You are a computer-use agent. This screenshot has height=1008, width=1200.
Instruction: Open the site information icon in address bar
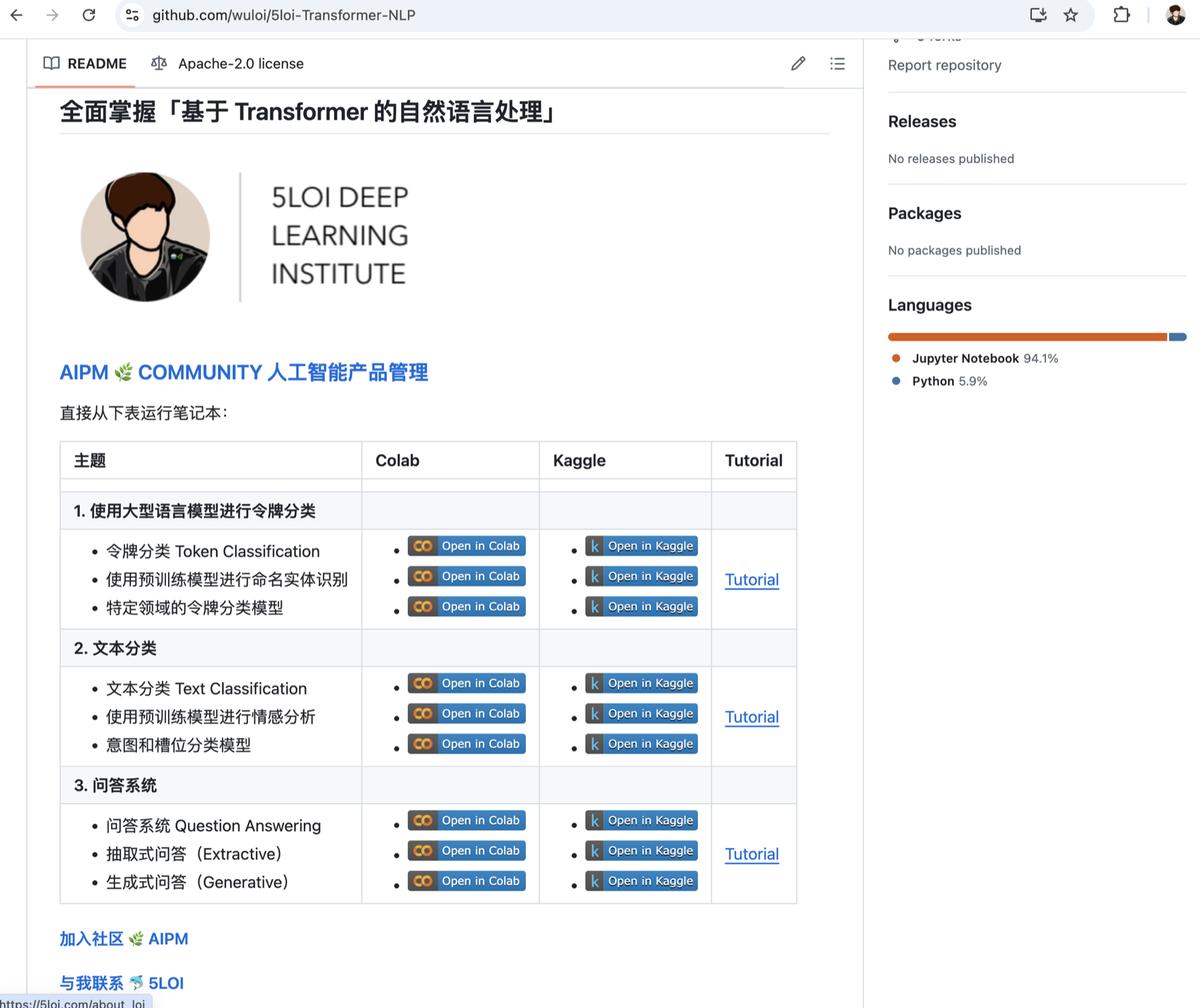click(x=132, y=15)
